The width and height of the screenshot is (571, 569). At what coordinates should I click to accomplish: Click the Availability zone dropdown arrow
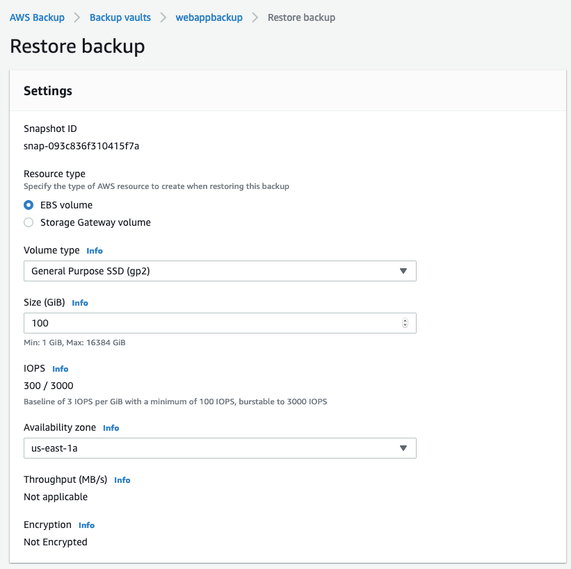pos(403,448)
